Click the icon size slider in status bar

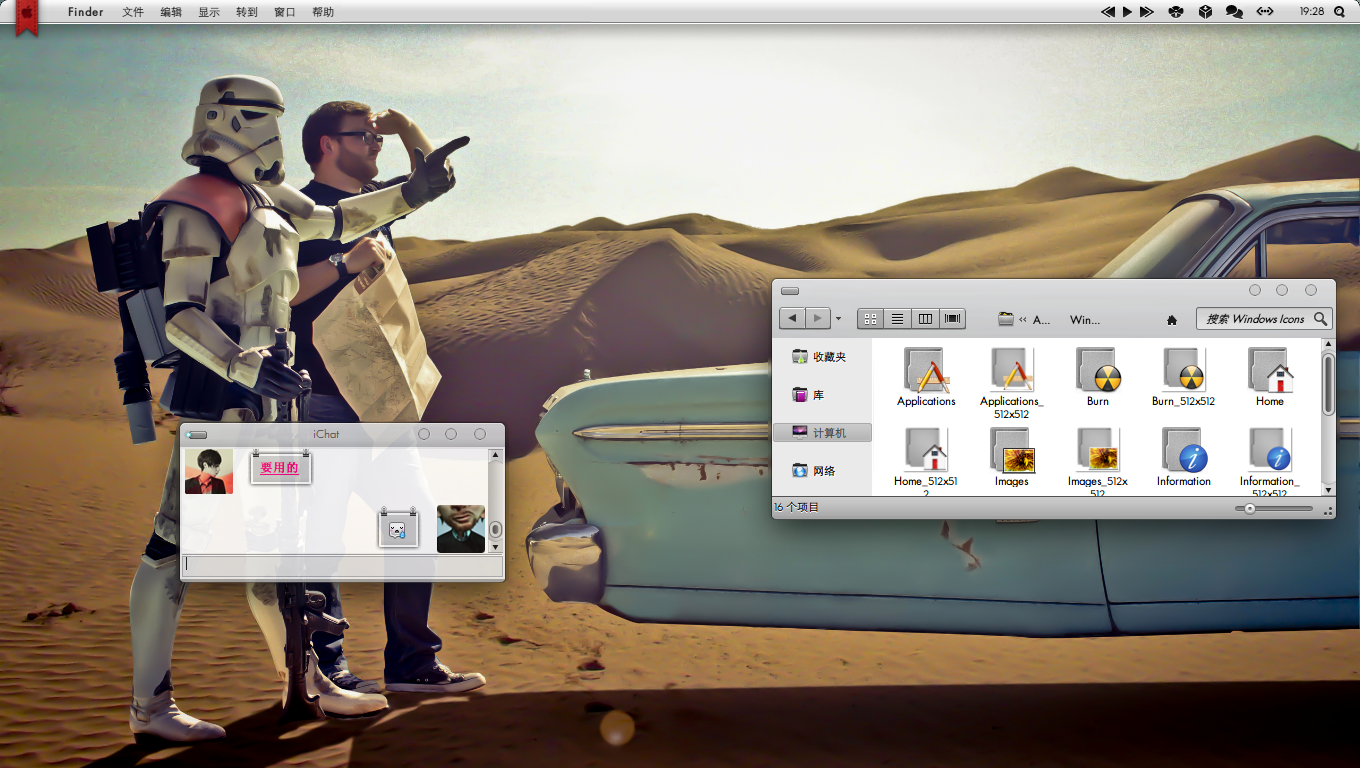[x=1274, y=508]
